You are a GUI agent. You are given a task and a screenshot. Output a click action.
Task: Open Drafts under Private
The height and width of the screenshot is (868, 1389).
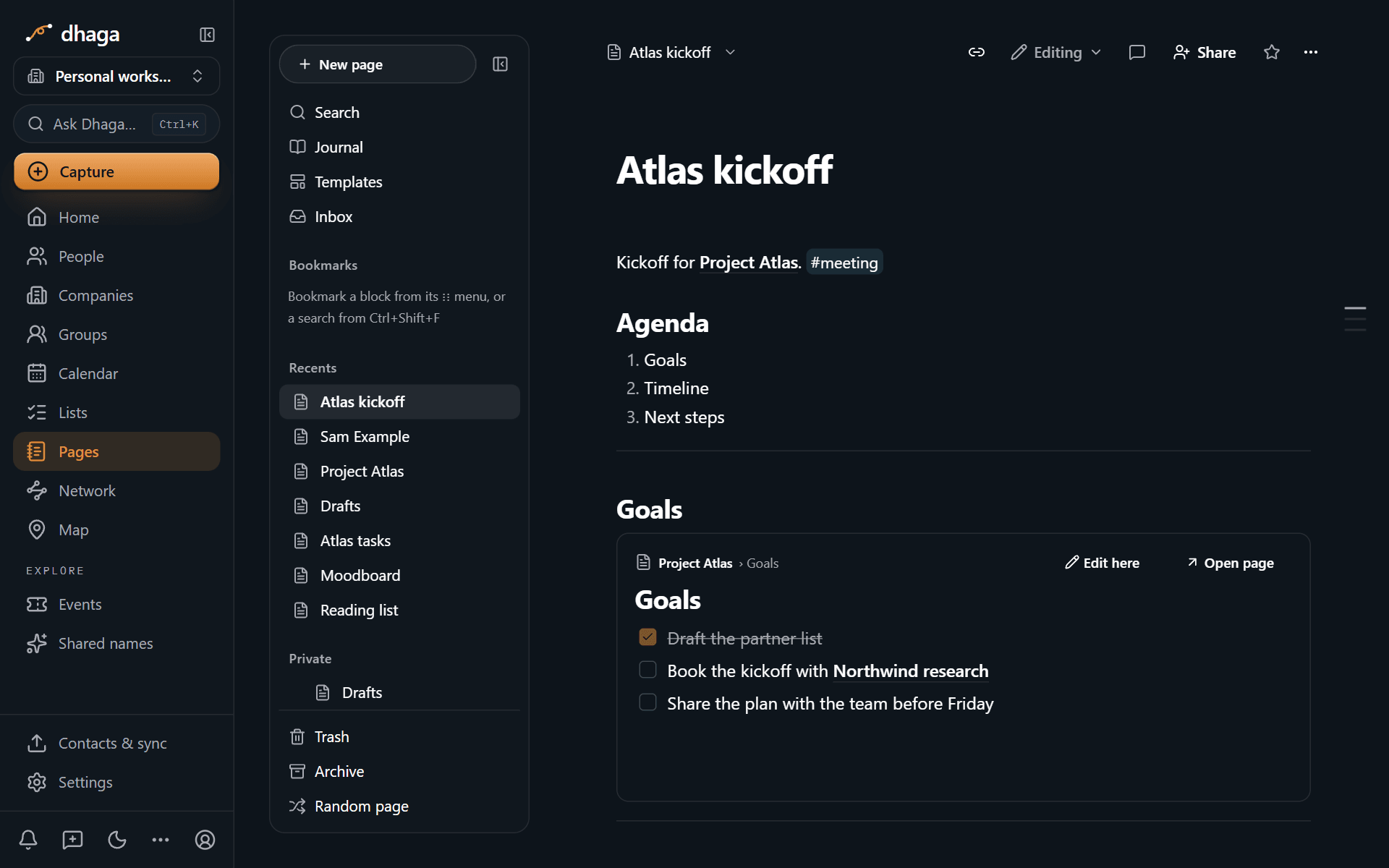point(399,693)
